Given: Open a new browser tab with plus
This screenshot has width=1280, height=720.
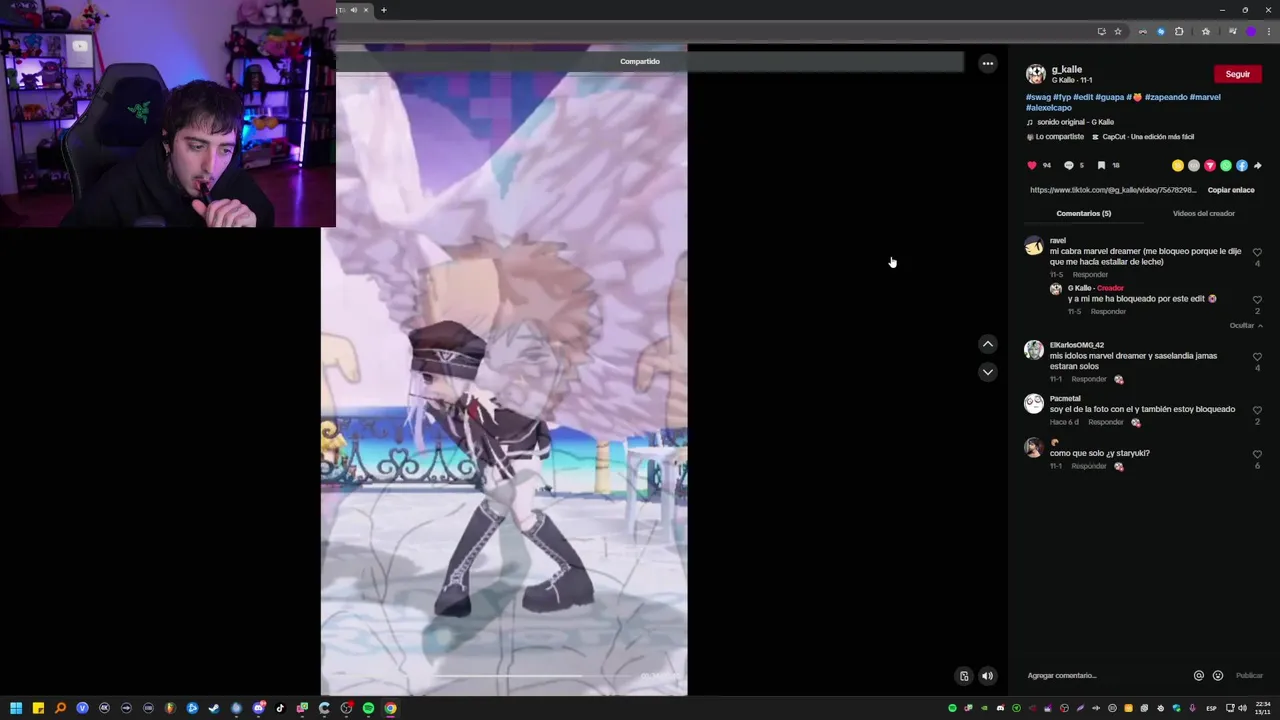Looking at the screenshot, I should 383,10.
